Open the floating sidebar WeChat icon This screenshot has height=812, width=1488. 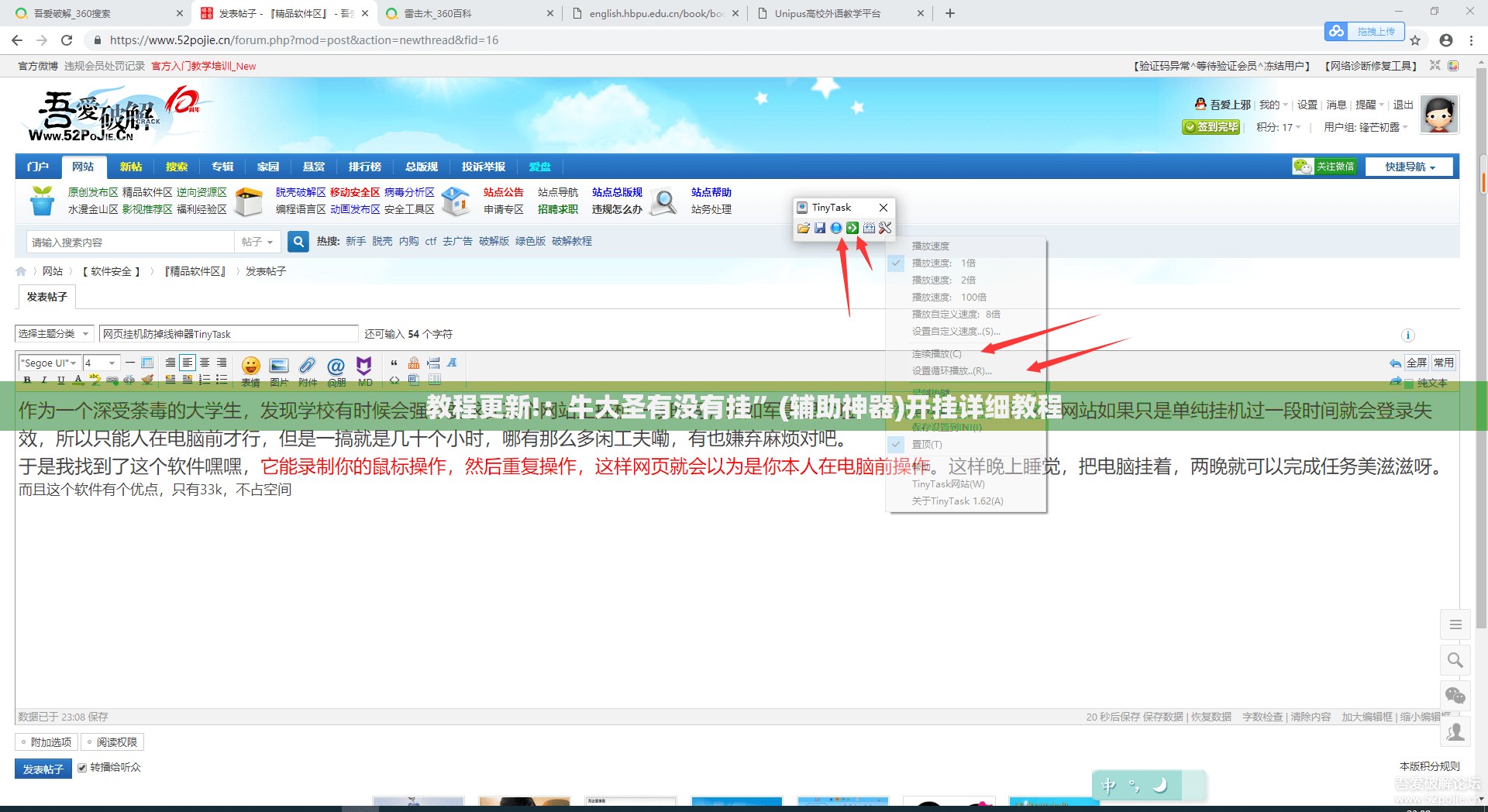(x=1455, y=695)
